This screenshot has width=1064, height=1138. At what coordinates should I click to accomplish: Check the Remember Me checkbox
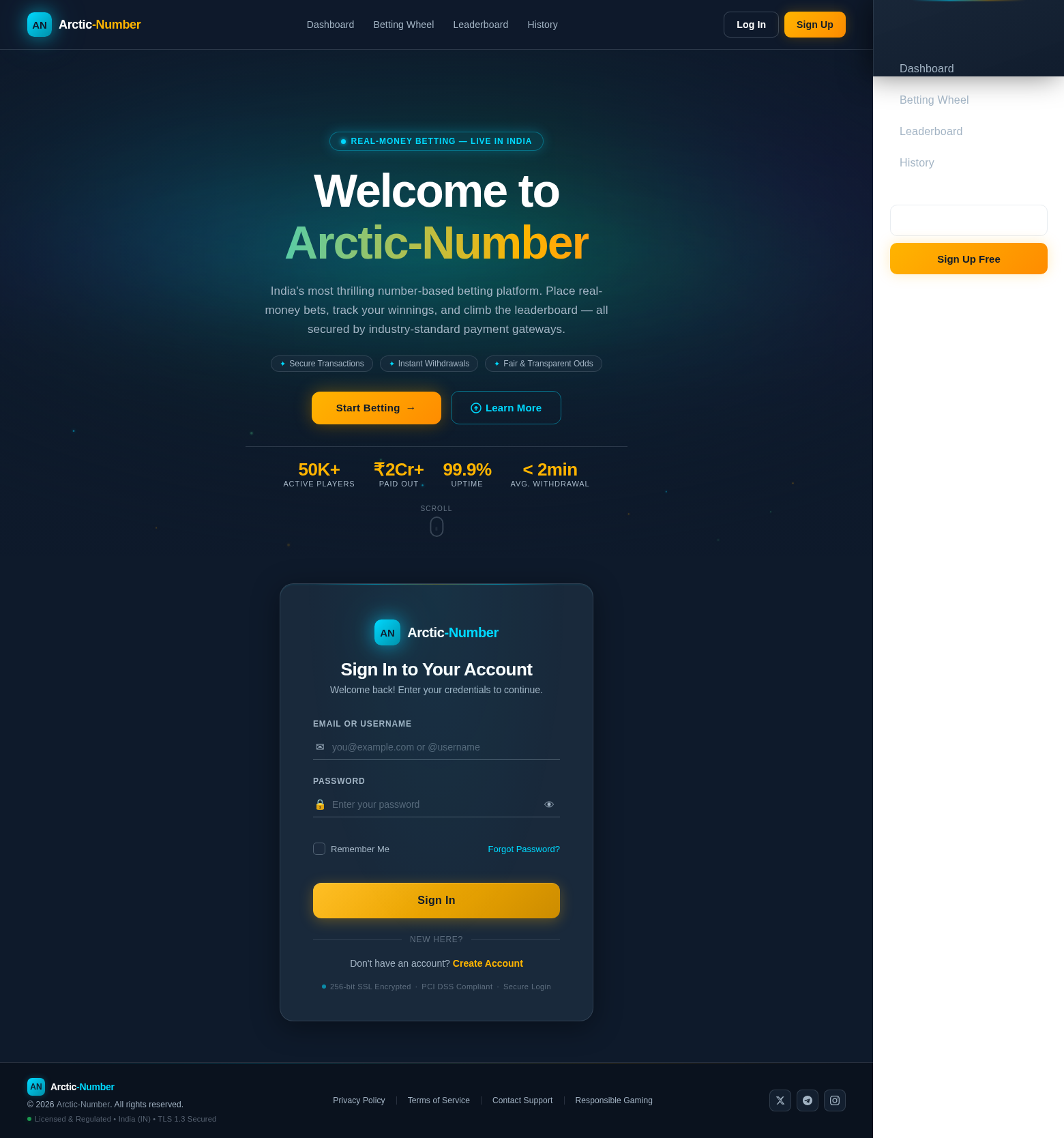pyautogui.click(x=319, y=849)
